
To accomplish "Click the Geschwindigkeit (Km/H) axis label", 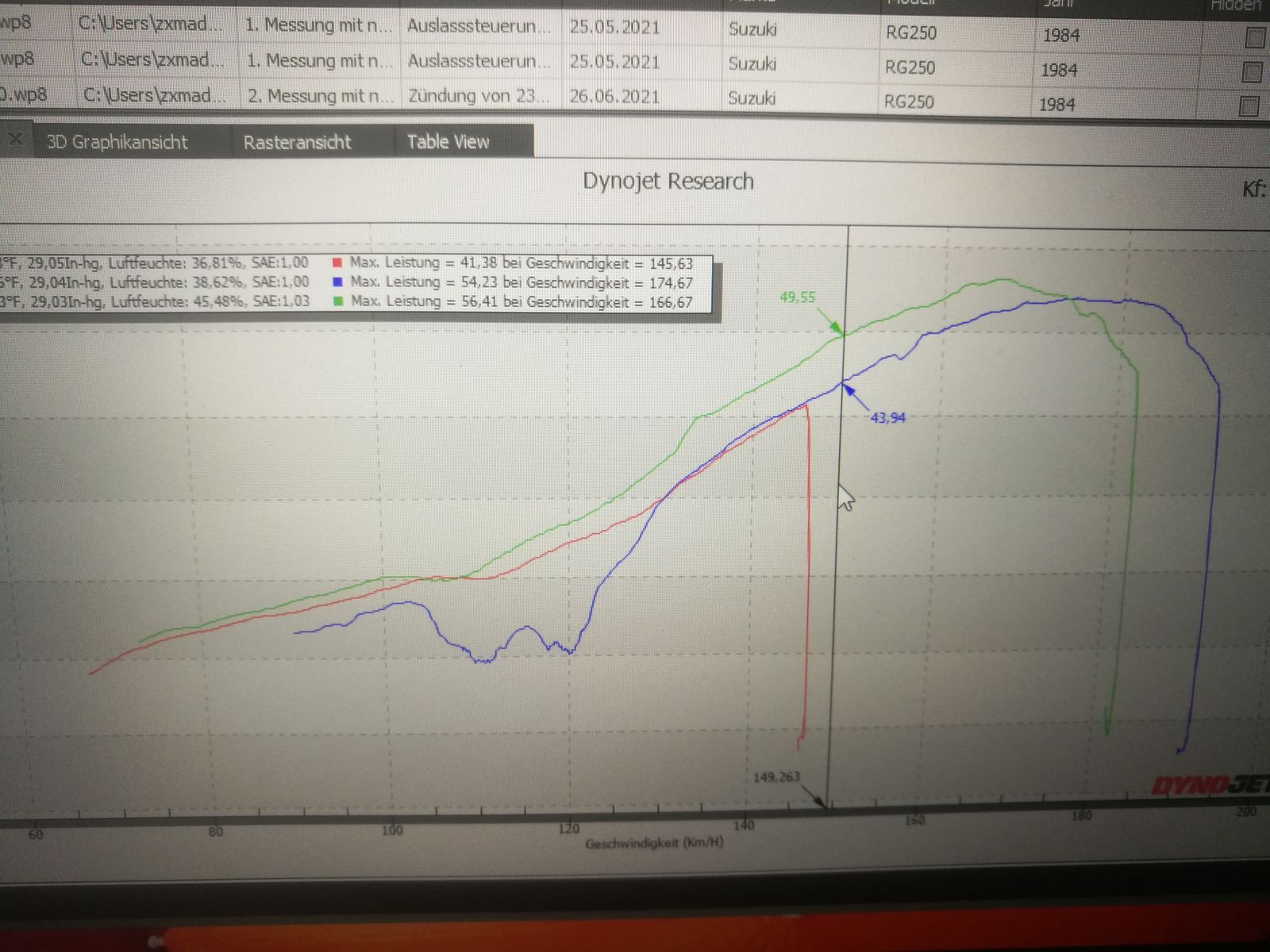I will pos(654,843).
